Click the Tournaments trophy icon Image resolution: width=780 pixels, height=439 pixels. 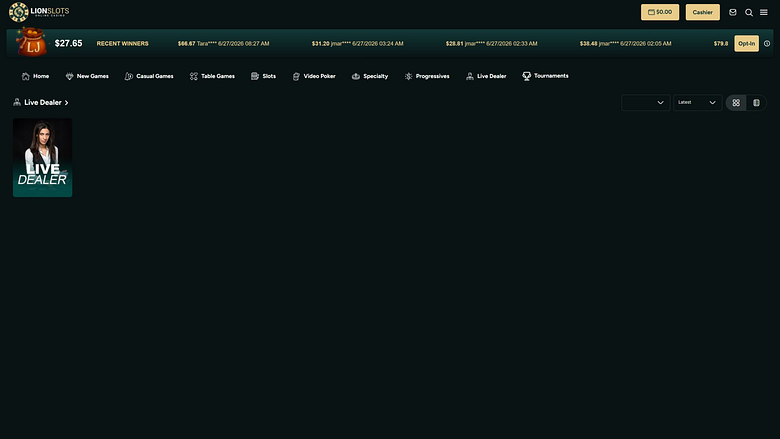coord(526,76)
